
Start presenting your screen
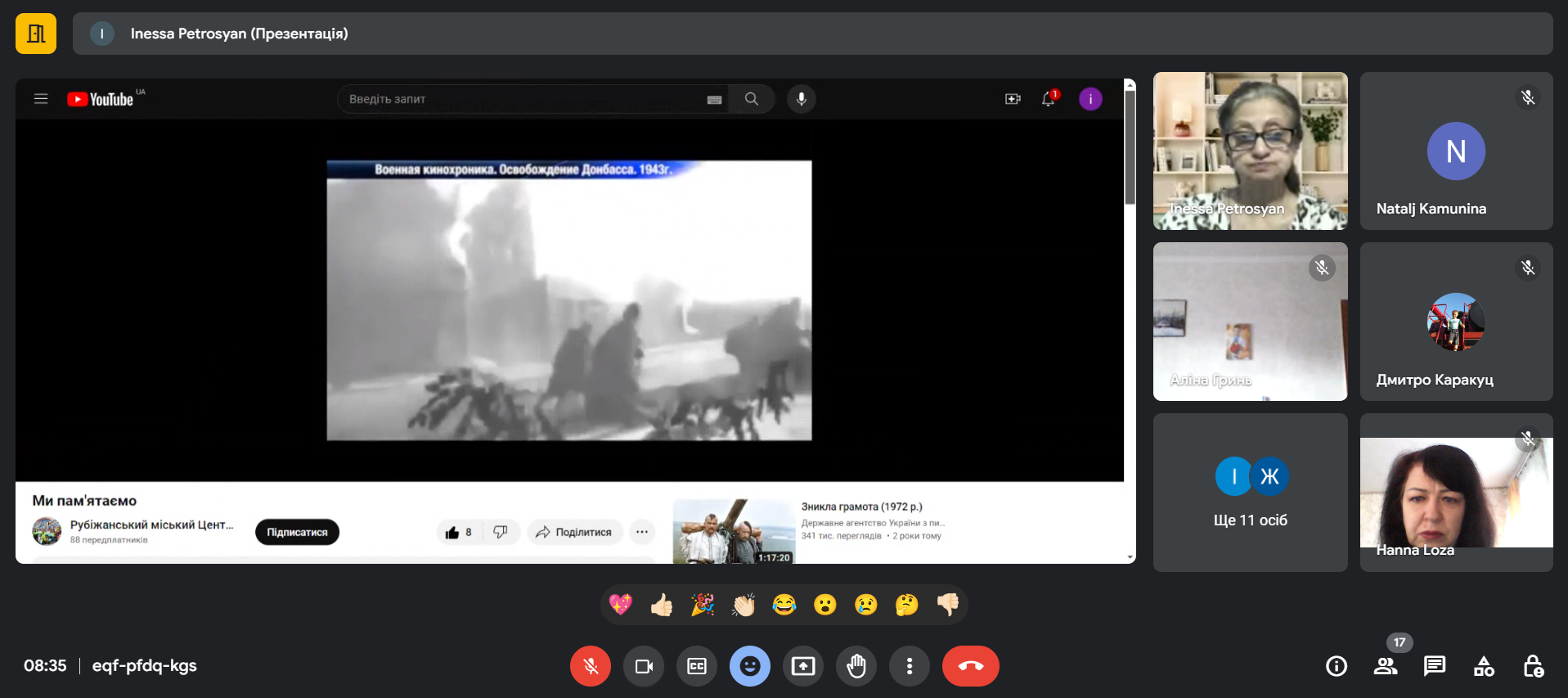pyautogui.click(x=803, y=666)
